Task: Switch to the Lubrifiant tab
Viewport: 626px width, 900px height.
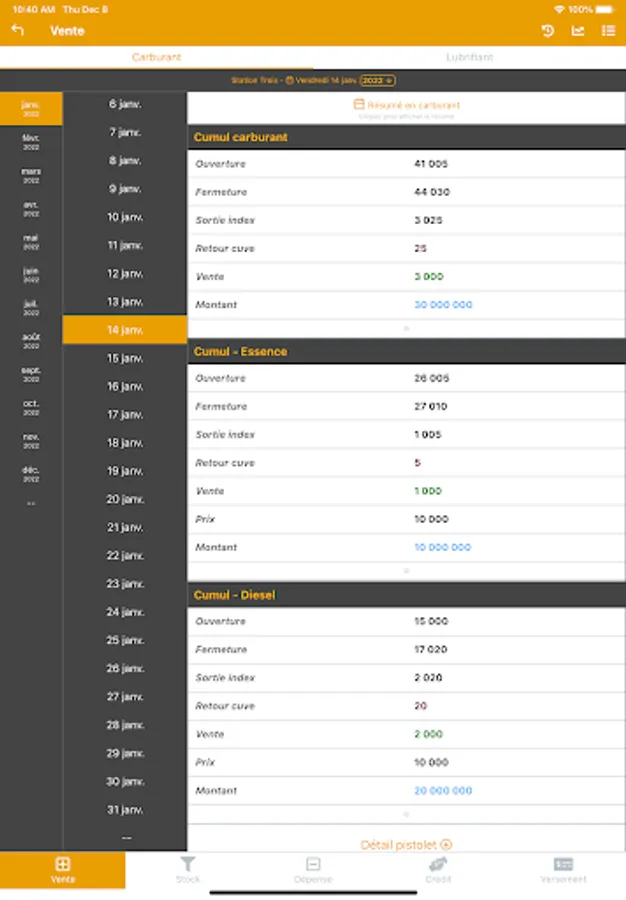Action: pos(469,57)
